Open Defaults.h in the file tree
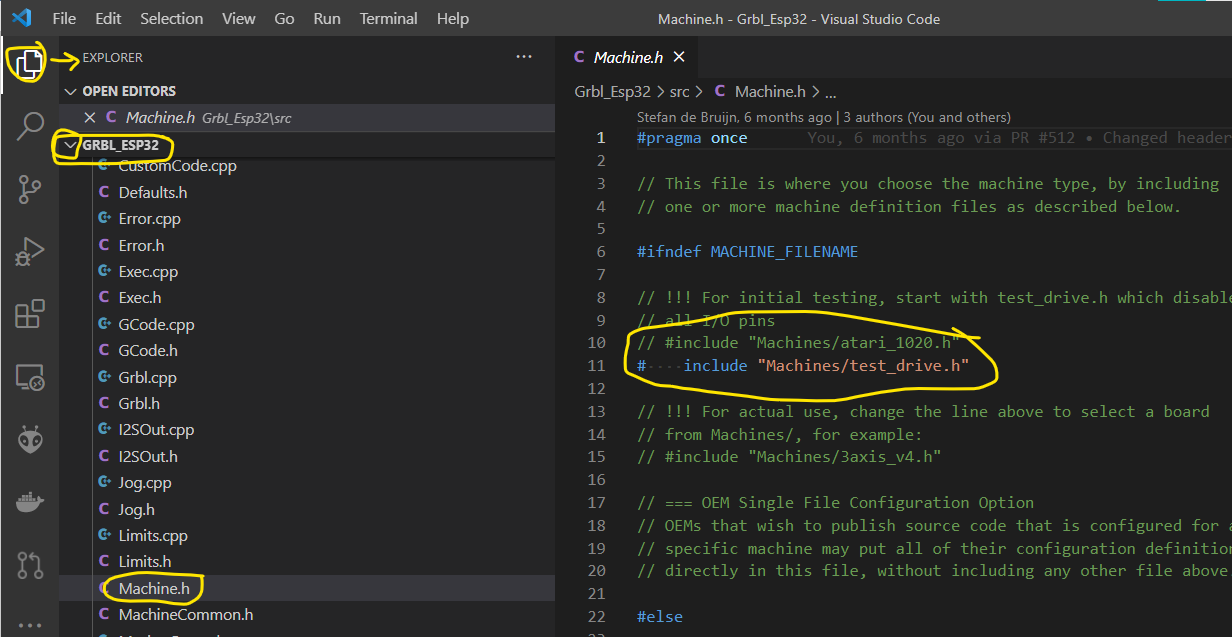This screenshot has height=637, width=1232. click(x=152, y=192)
